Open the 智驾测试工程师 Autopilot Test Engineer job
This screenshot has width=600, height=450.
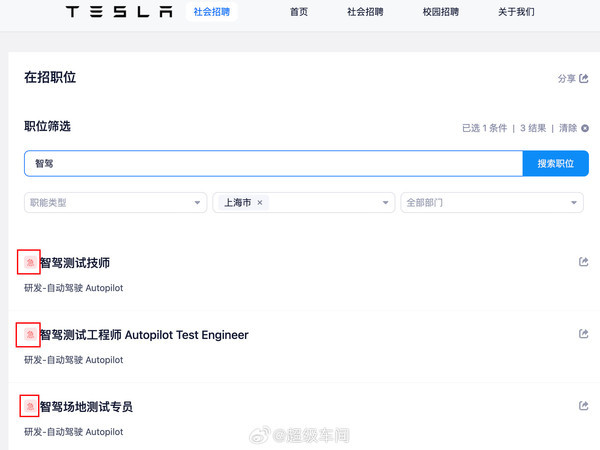pos(144,335)
